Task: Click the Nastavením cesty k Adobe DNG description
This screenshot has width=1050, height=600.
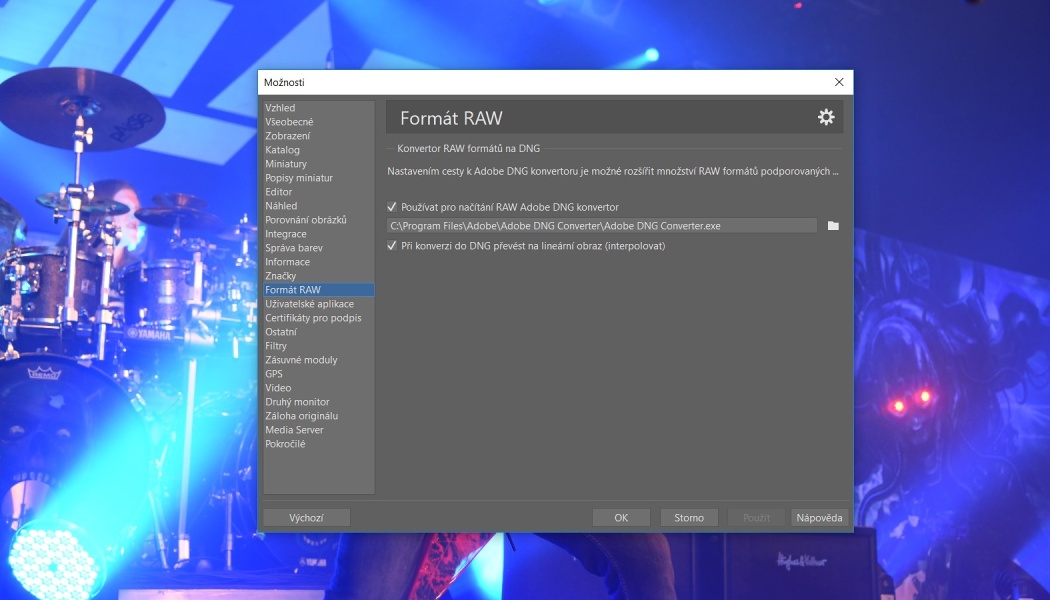Action: tap(613, 171)
